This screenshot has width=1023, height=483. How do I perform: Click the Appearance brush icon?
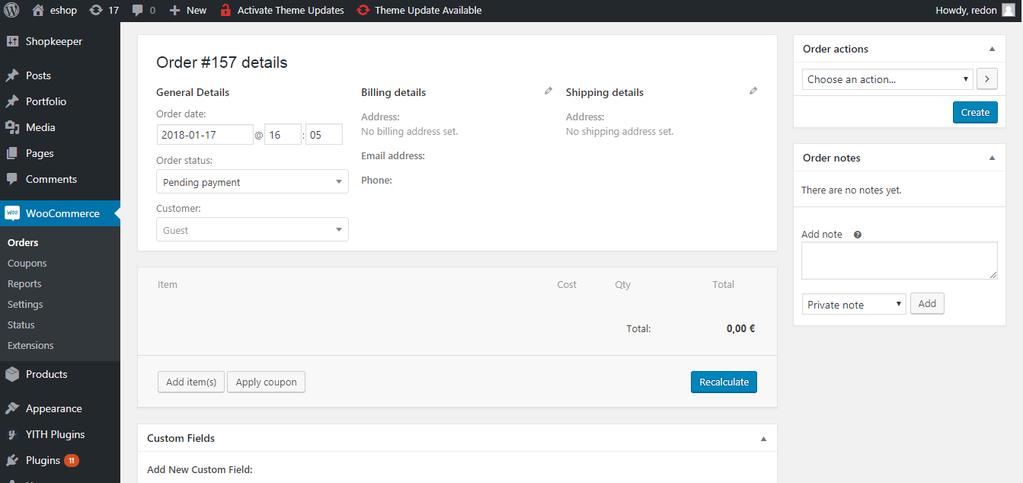(x=12, y=409)
